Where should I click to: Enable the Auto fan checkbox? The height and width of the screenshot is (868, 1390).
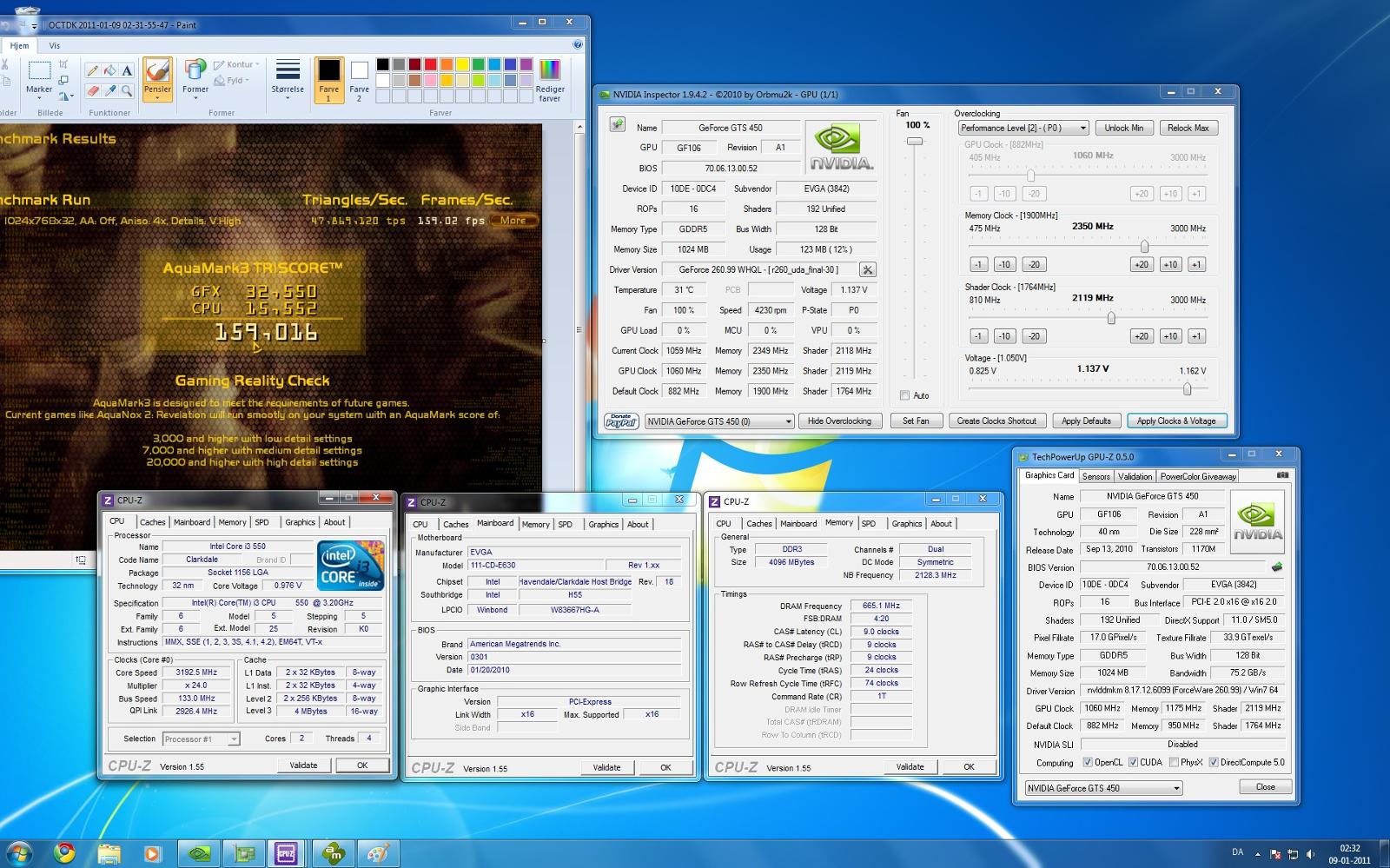904,395
